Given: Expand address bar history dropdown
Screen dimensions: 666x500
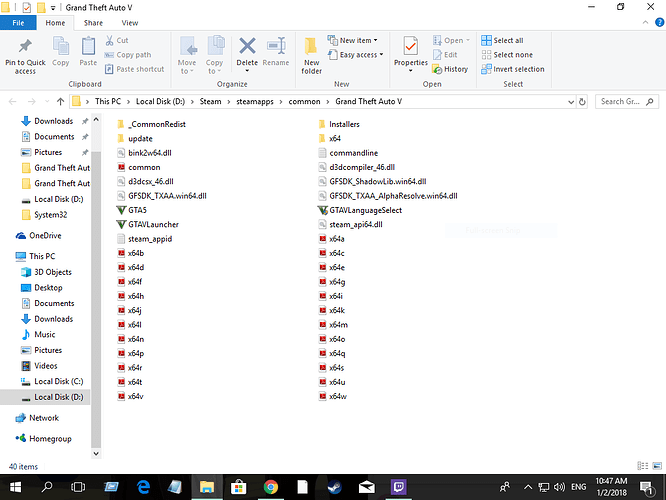Looking at the screenshot, I should [x=571, y=102].
